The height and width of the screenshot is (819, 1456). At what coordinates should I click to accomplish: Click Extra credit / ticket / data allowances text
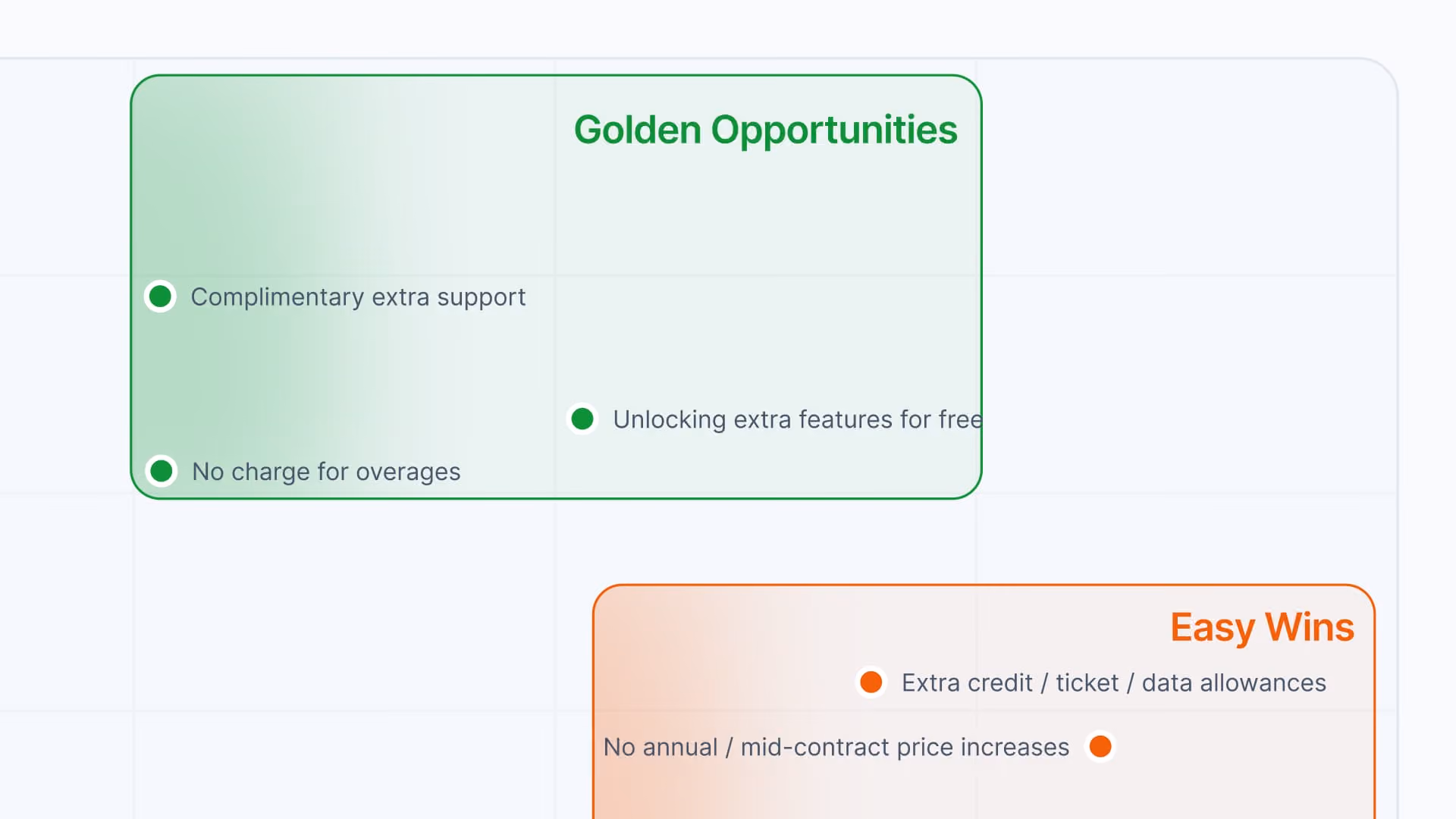[1114, 682]
